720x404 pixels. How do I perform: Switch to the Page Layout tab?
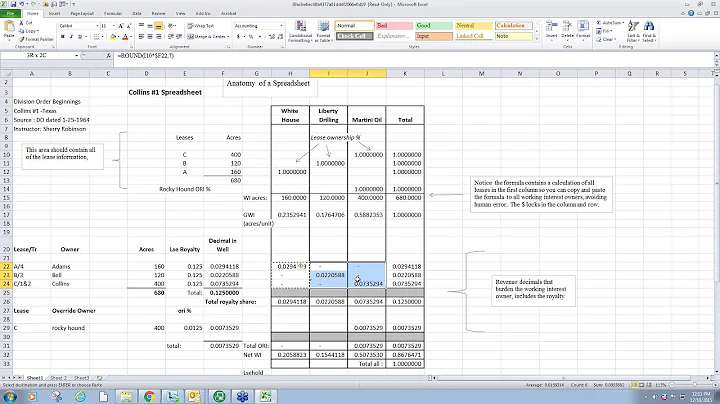(82, 13)
